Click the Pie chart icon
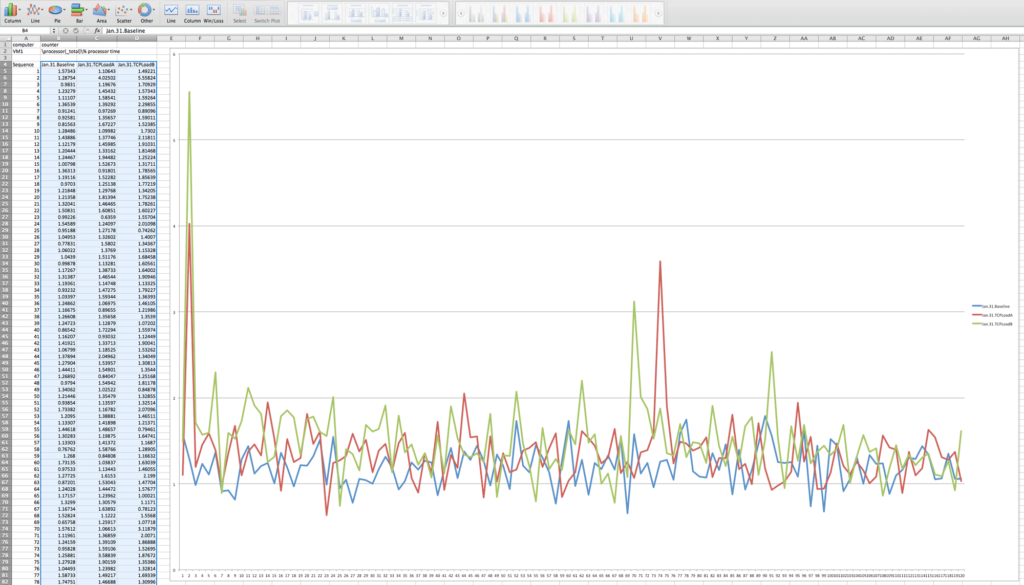Viewport: 1024px width, 585px height. 54,9
